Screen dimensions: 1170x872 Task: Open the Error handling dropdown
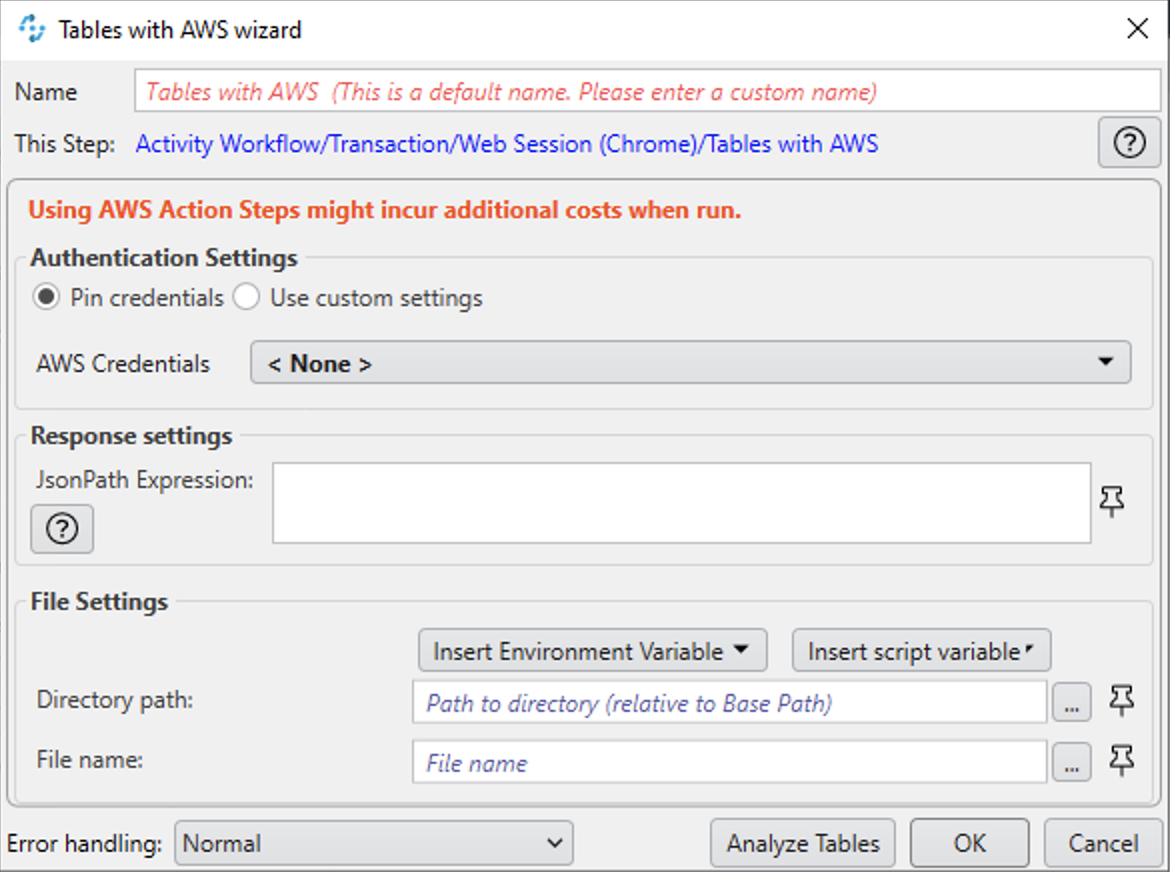coord(374,842)
